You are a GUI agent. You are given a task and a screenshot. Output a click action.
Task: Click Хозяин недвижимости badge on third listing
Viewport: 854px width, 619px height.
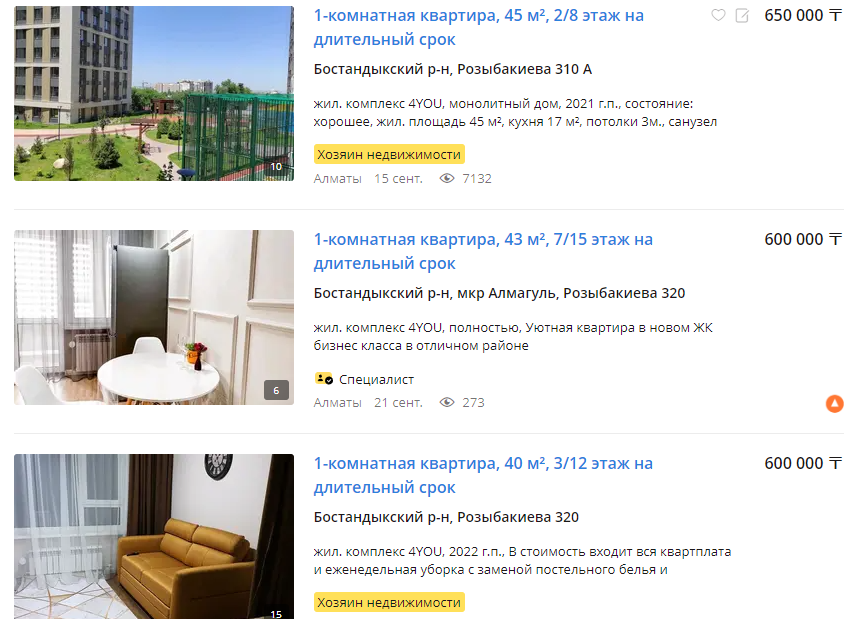click(389, 602)
